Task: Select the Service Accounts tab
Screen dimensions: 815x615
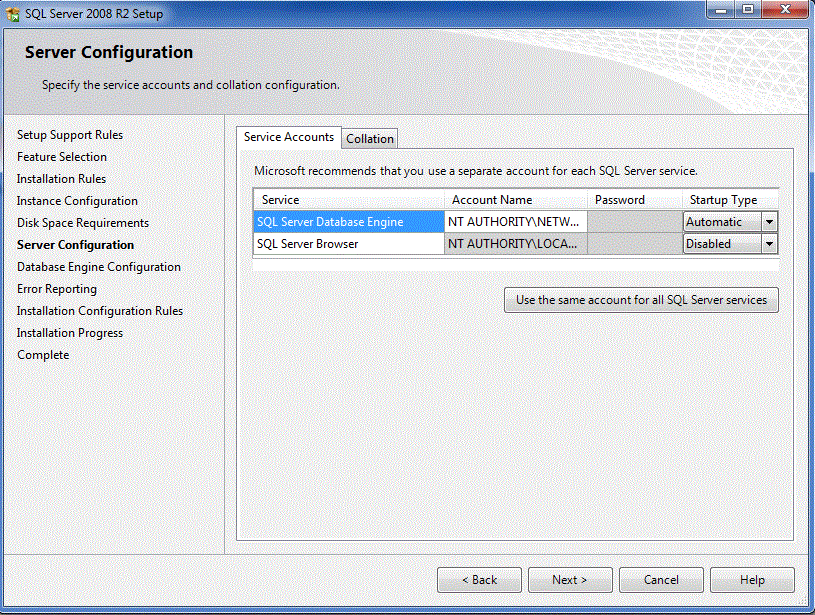Action: (x=288, y=137)
